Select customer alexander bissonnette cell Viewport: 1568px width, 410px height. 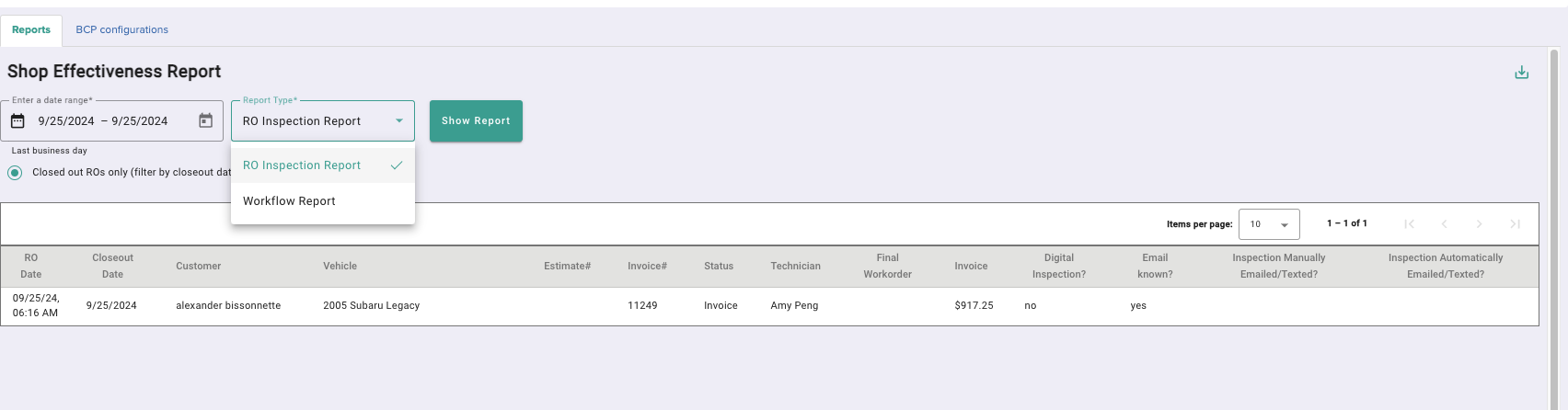pyautogui.click(x=228, y=305)
